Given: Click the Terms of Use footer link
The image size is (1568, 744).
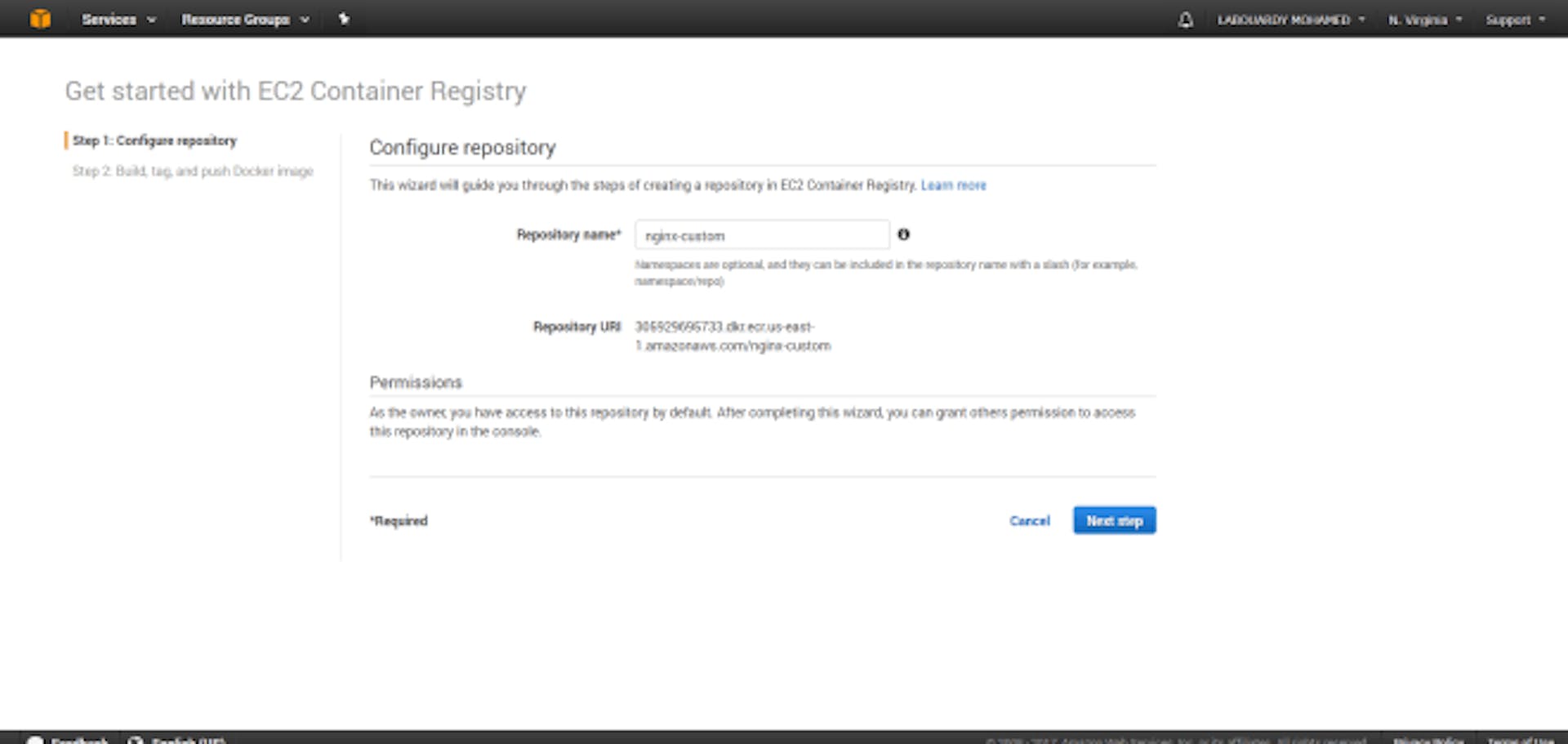Looking at the screenshot, I should [1520, 740].
